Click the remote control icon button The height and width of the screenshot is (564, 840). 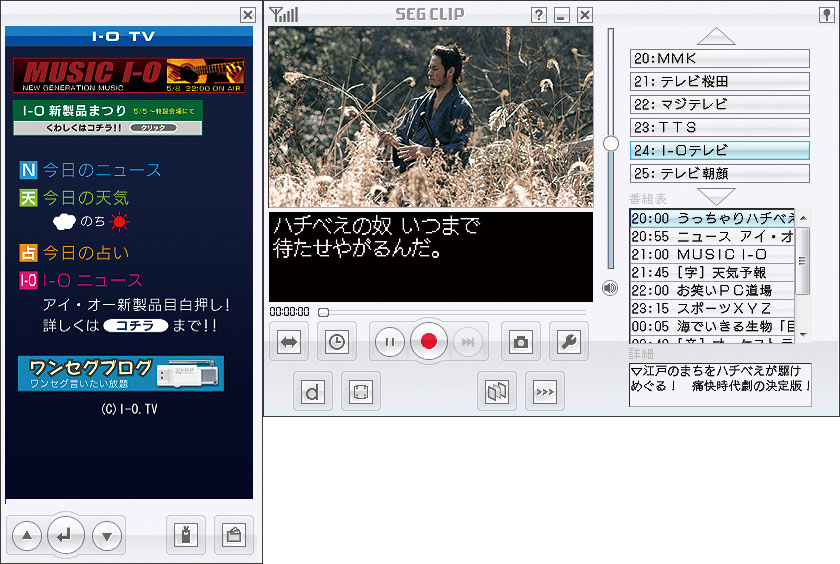(x=186, y=535)
